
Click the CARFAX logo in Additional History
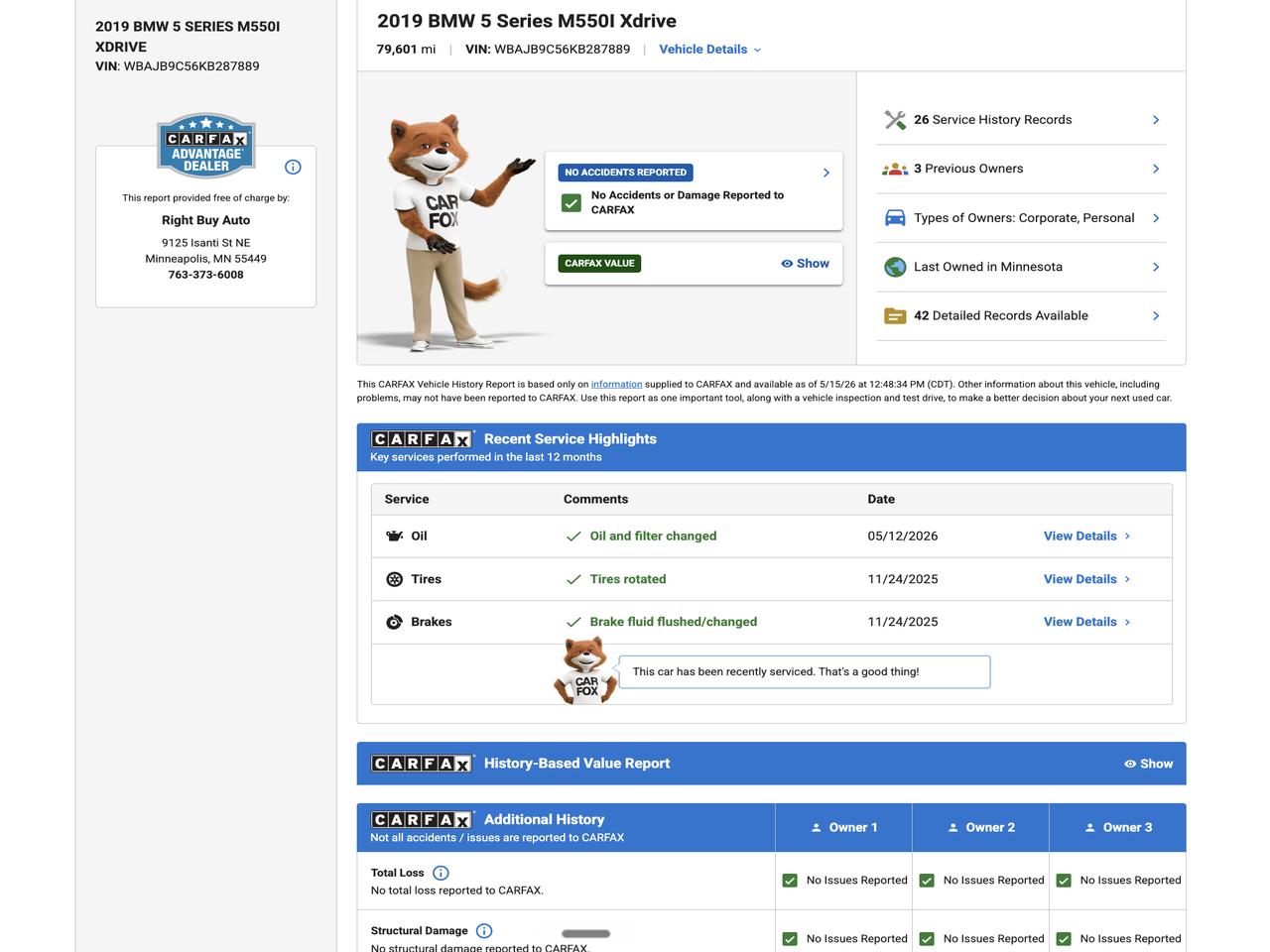[x=423, y=820]
